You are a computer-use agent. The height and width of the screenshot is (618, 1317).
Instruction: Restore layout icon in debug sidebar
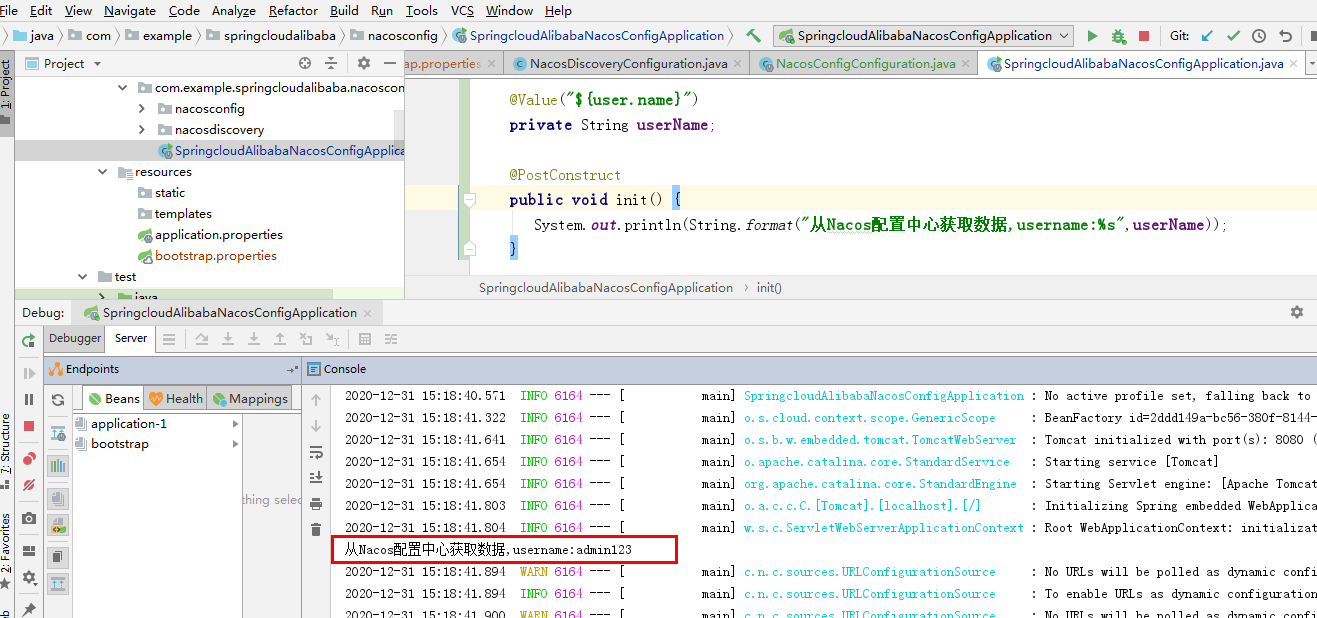click(x=29, y=550)
